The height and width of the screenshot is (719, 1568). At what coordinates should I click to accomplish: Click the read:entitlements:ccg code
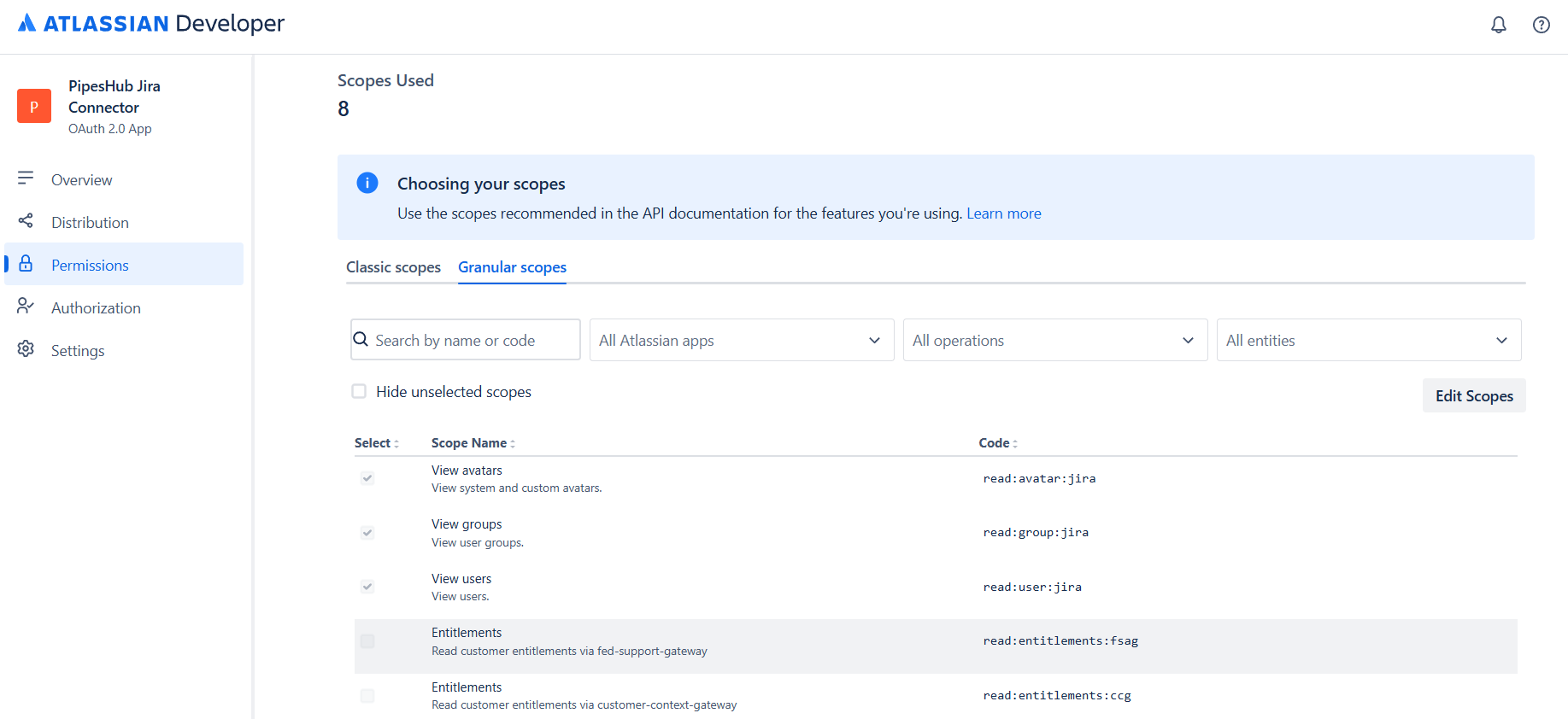(1057, 695)
